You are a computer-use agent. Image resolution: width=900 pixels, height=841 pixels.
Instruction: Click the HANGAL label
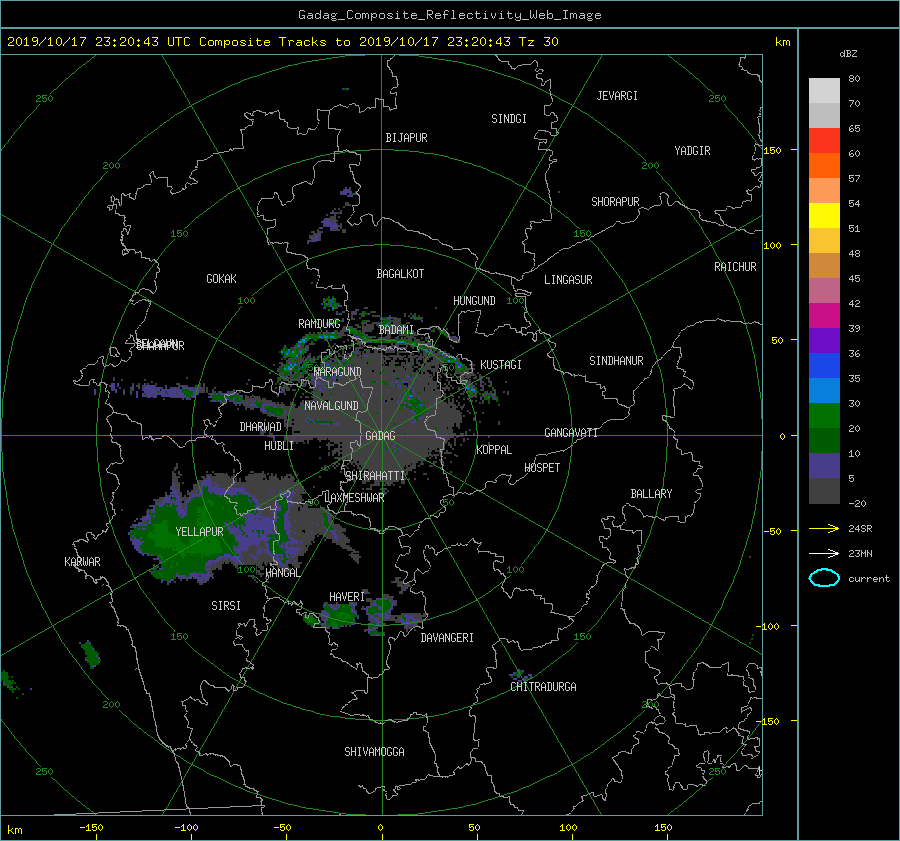(283, 573)
